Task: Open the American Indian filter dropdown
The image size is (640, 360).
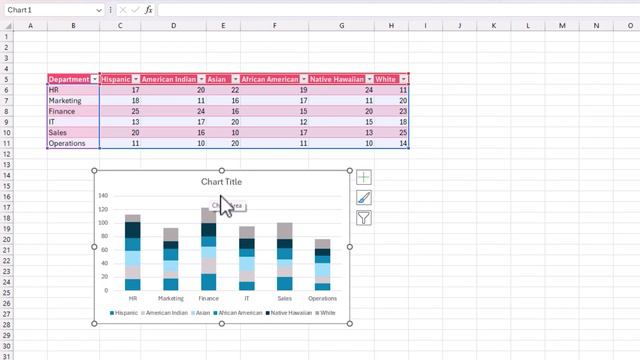Action: (202, 79)
